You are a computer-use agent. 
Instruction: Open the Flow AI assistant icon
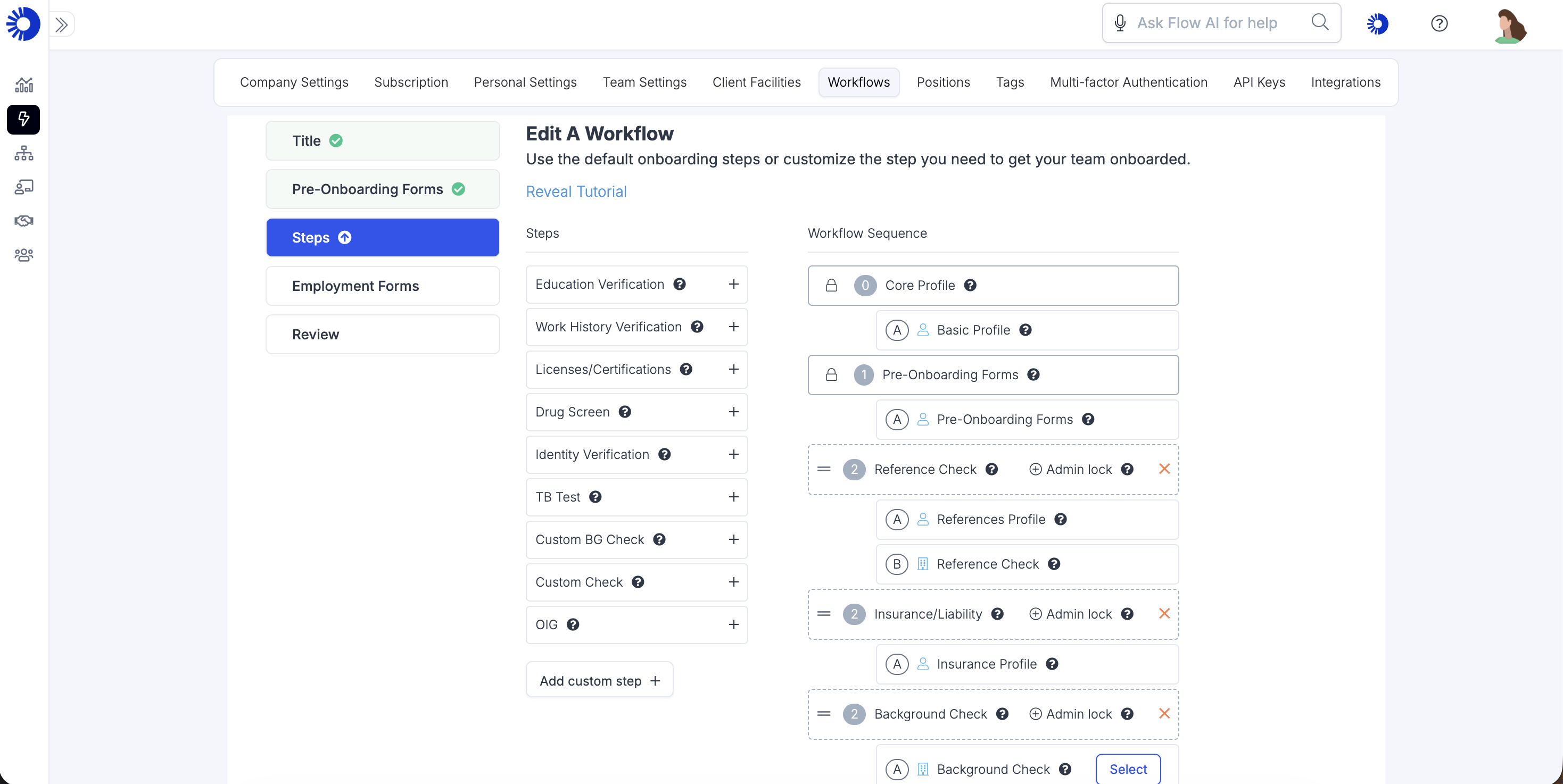[x=1377, y=23]
